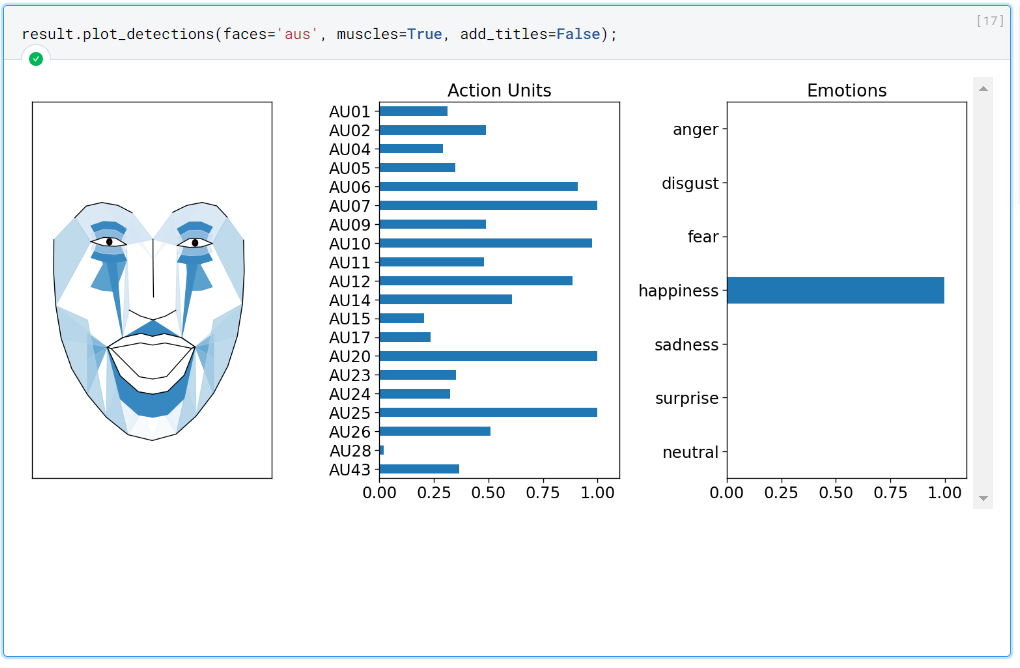The height and width of the screenshot is (668, 1020).
Task: Click the right eye on the face plot
Action: point(195,242)
